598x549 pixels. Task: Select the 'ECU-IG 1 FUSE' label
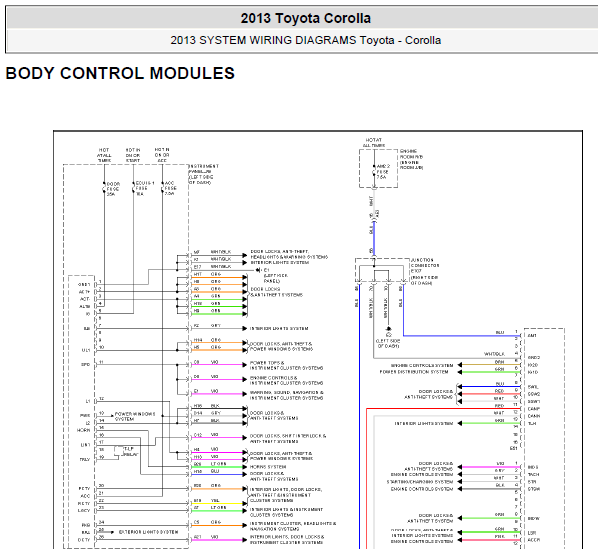pos(145,188)
